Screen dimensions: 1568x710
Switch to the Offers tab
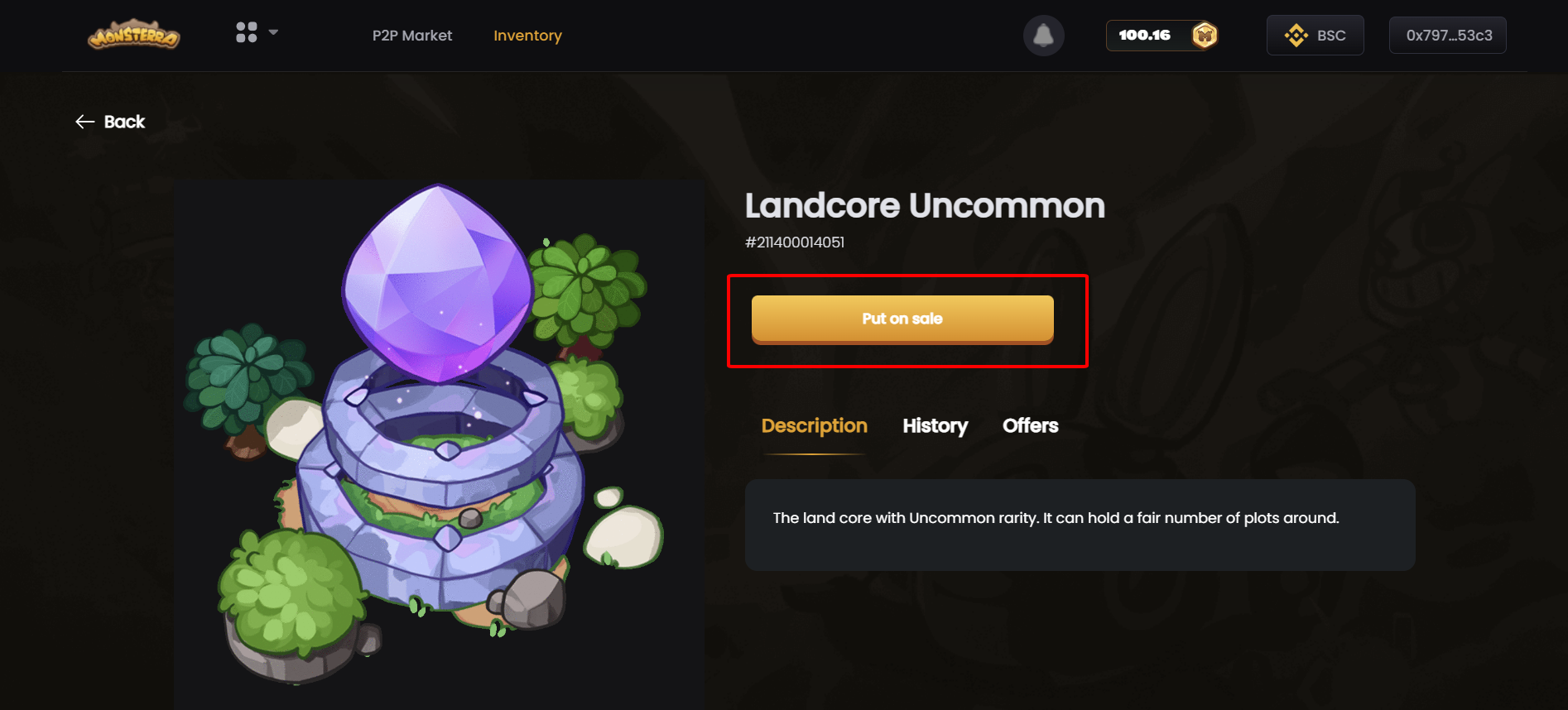click(x=1031, y=425)
